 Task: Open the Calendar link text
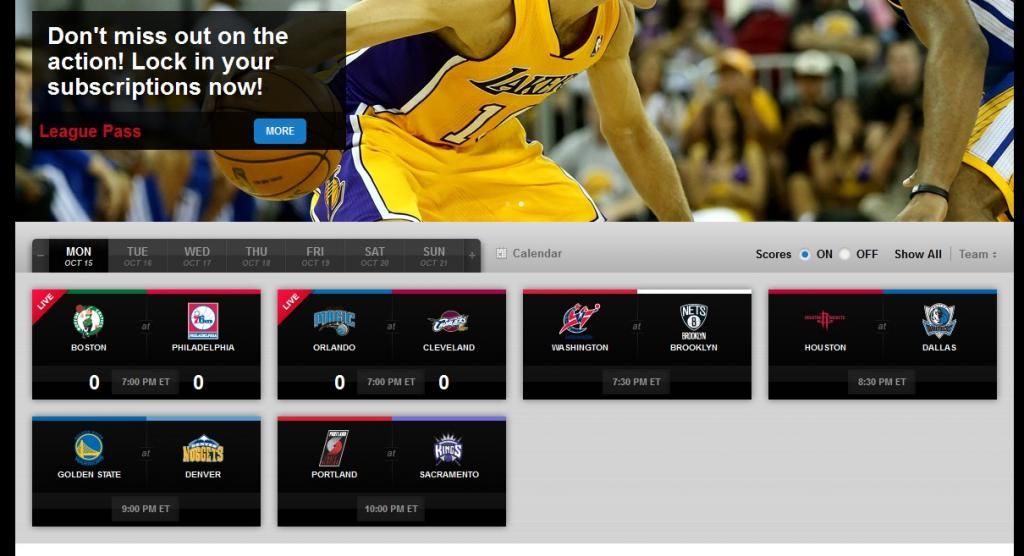click(x=537, y=253)
